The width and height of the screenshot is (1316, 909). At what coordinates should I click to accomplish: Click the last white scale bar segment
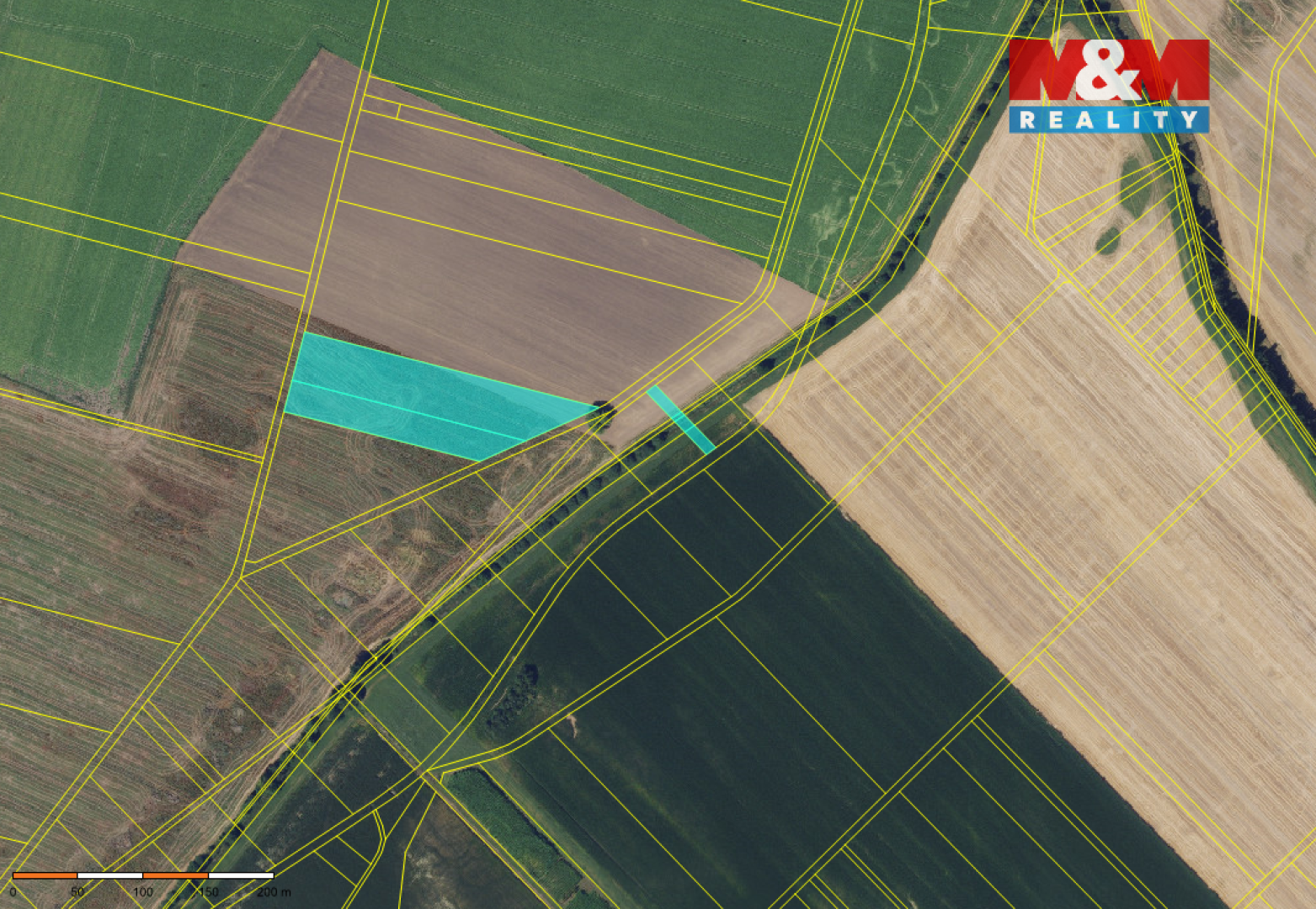(241, 876)
